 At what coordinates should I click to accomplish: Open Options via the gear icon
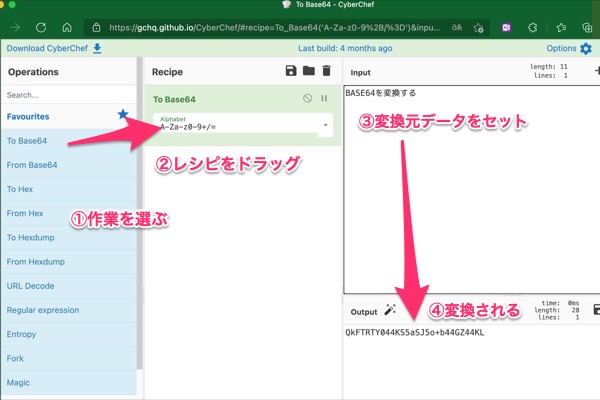point(586,48)
